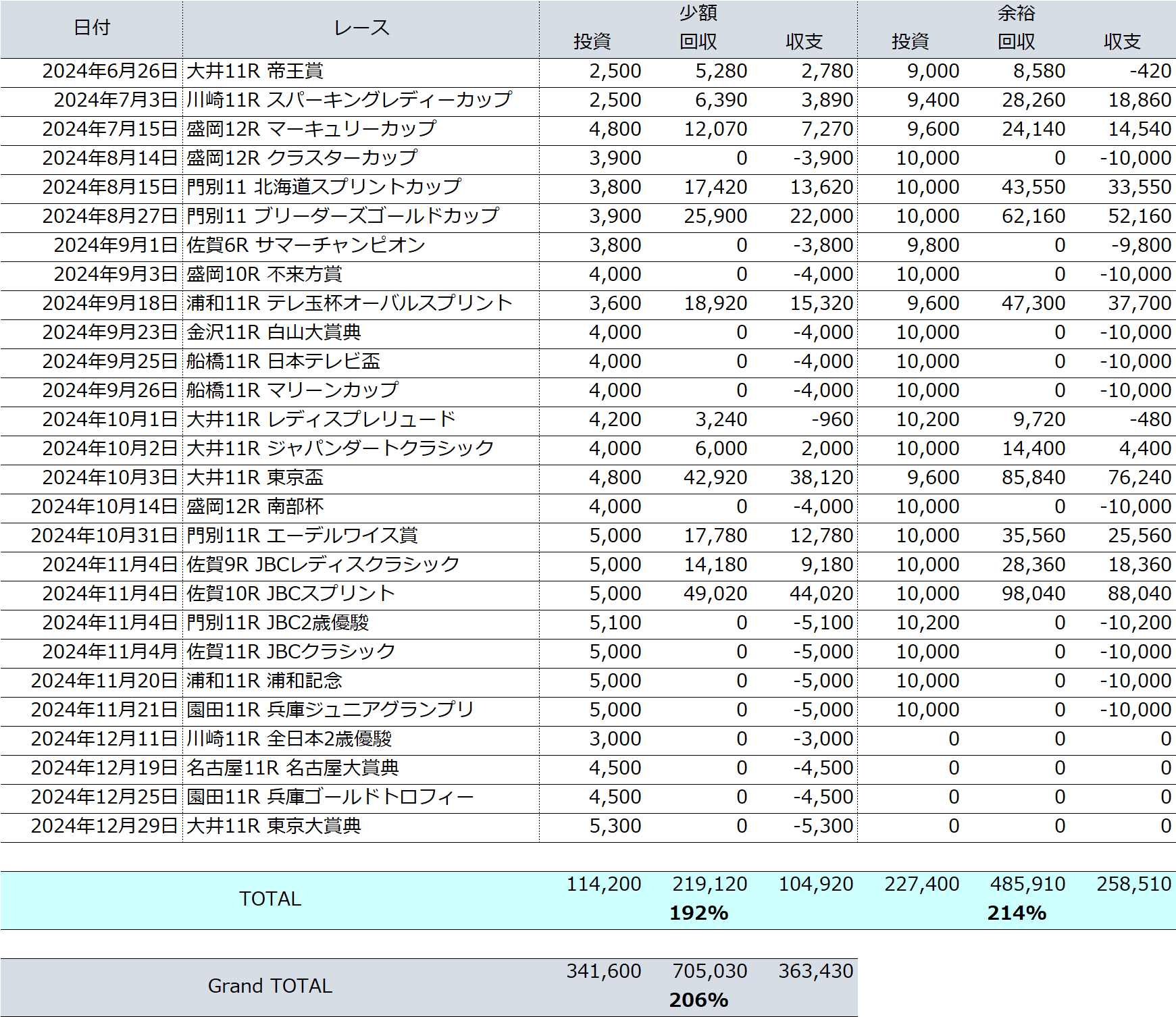Select 浦和11R 浦和記念 cell
This screenshot has width=1176, height=1017.
coord(264,681)
